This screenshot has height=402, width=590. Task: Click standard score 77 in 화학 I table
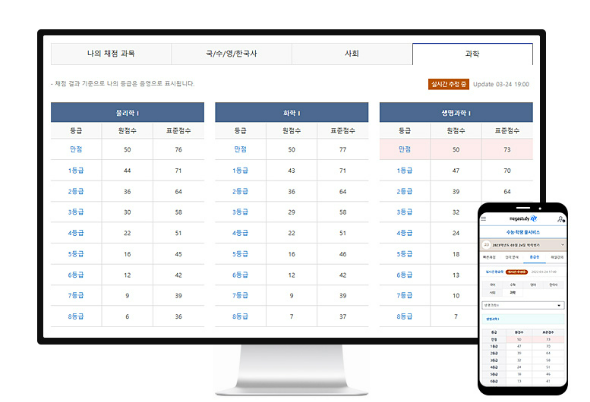point(343,149)
